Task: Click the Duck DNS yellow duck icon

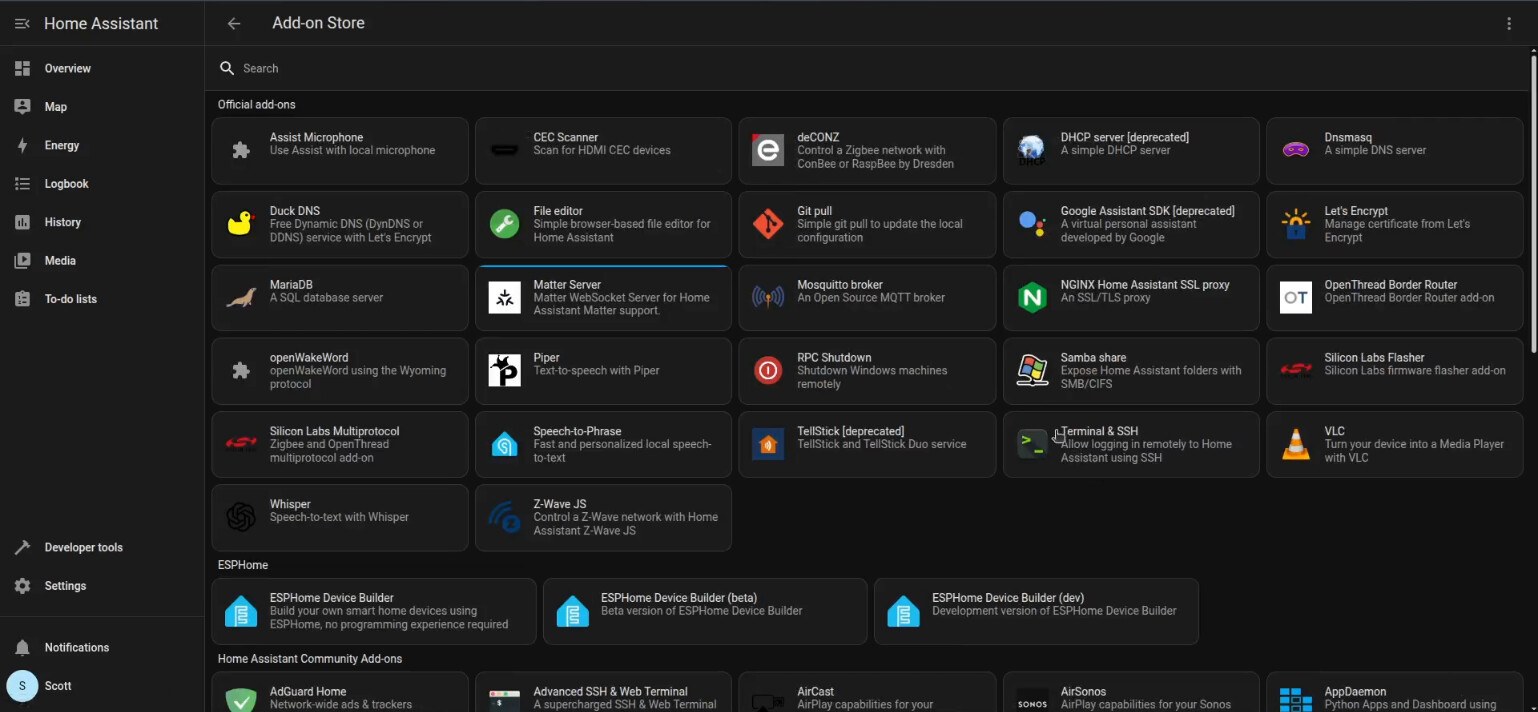Action: 240,224
